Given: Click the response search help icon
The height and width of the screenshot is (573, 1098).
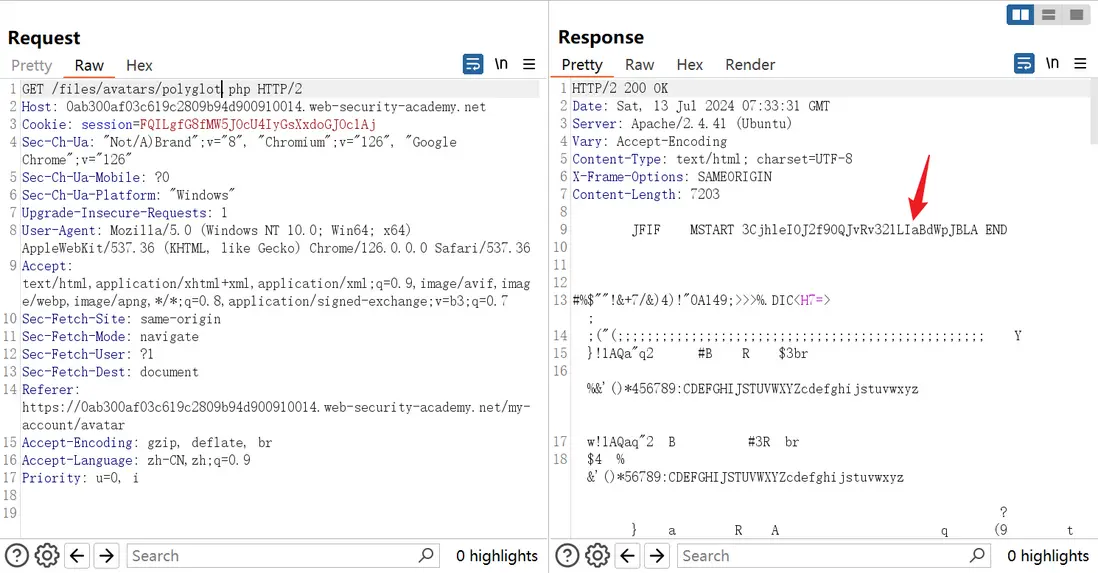Looking at the screenshot, I should click(x=567, y=556).
